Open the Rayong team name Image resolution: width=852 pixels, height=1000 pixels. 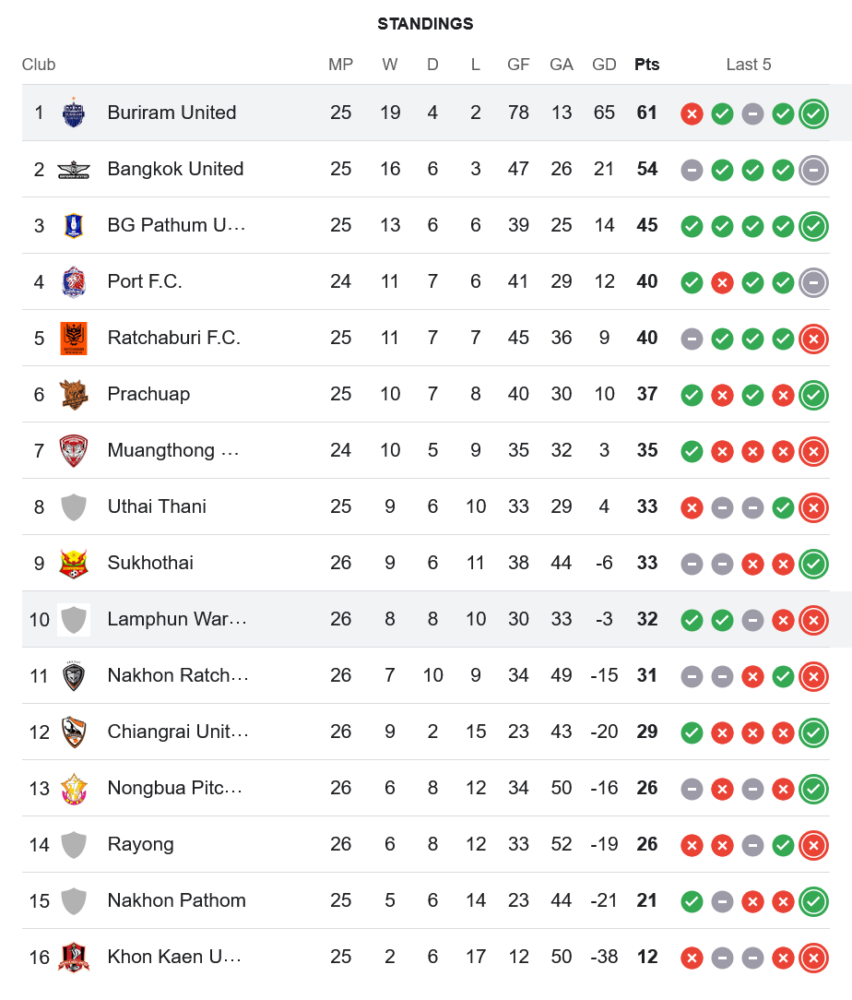click(x=140, y=845)
